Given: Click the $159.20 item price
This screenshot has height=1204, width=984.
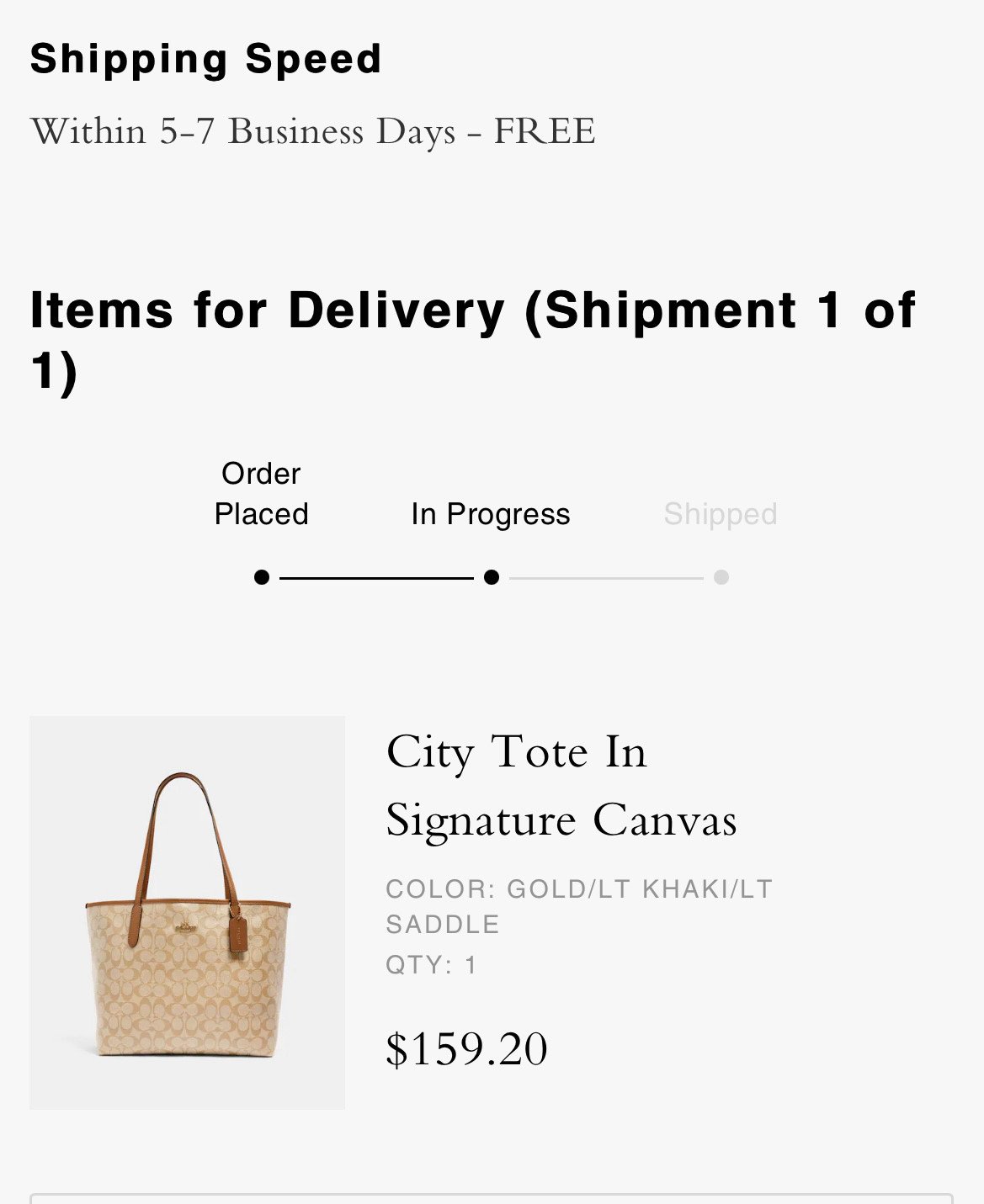Looking at the screenshot, I should click(466, 1049).
